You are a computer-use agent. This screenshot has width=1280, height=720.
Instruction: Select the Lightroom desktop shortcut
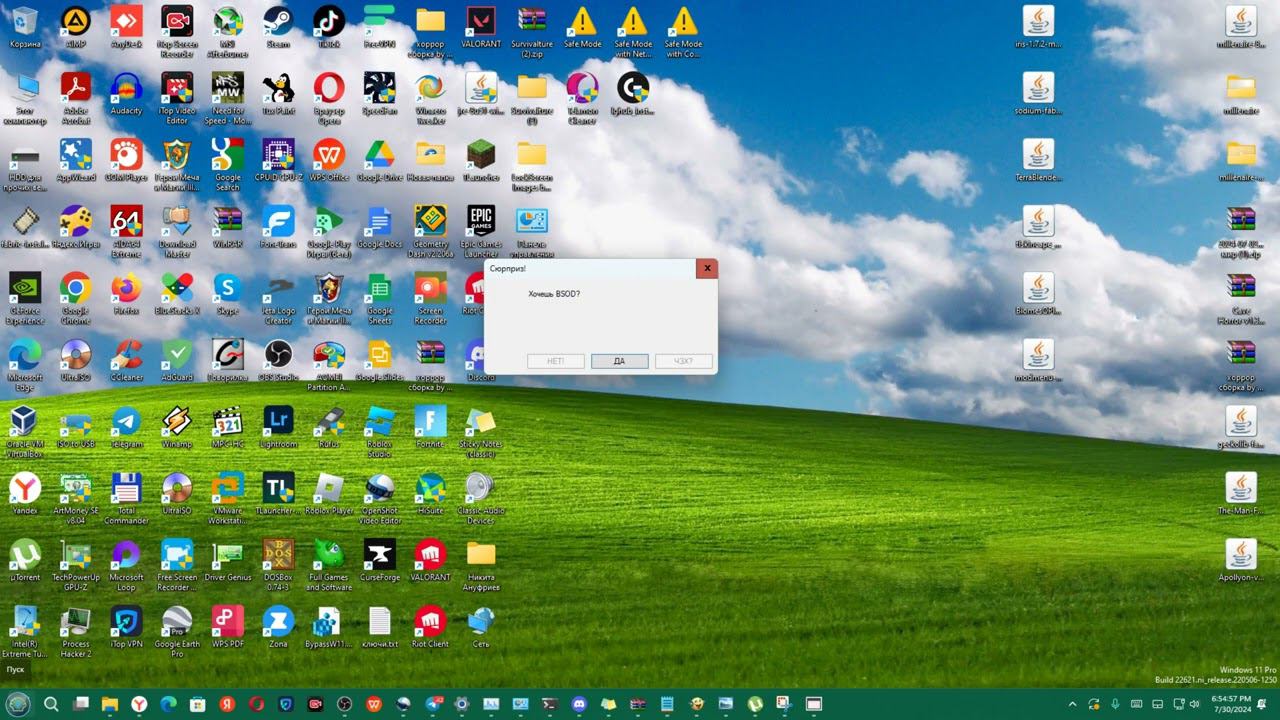278,427
